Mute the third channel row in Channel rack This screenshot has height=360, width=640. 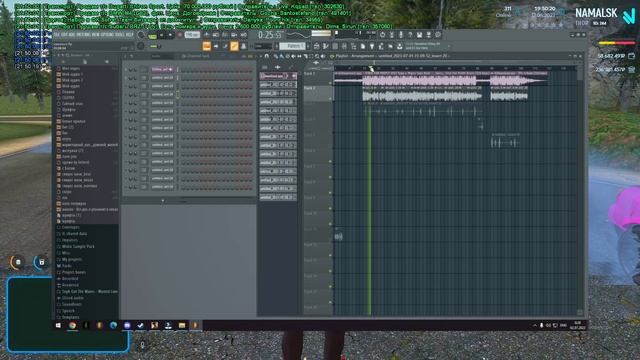(126, 86)
